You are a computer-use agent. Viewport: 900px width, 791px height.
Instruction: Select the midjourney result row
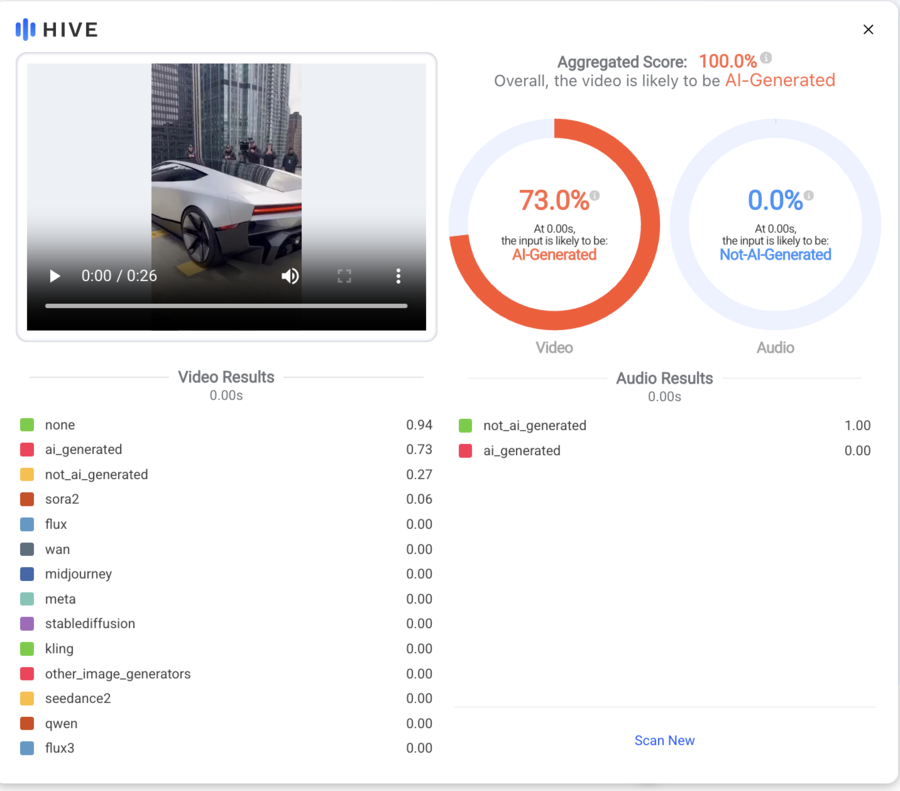226,574
